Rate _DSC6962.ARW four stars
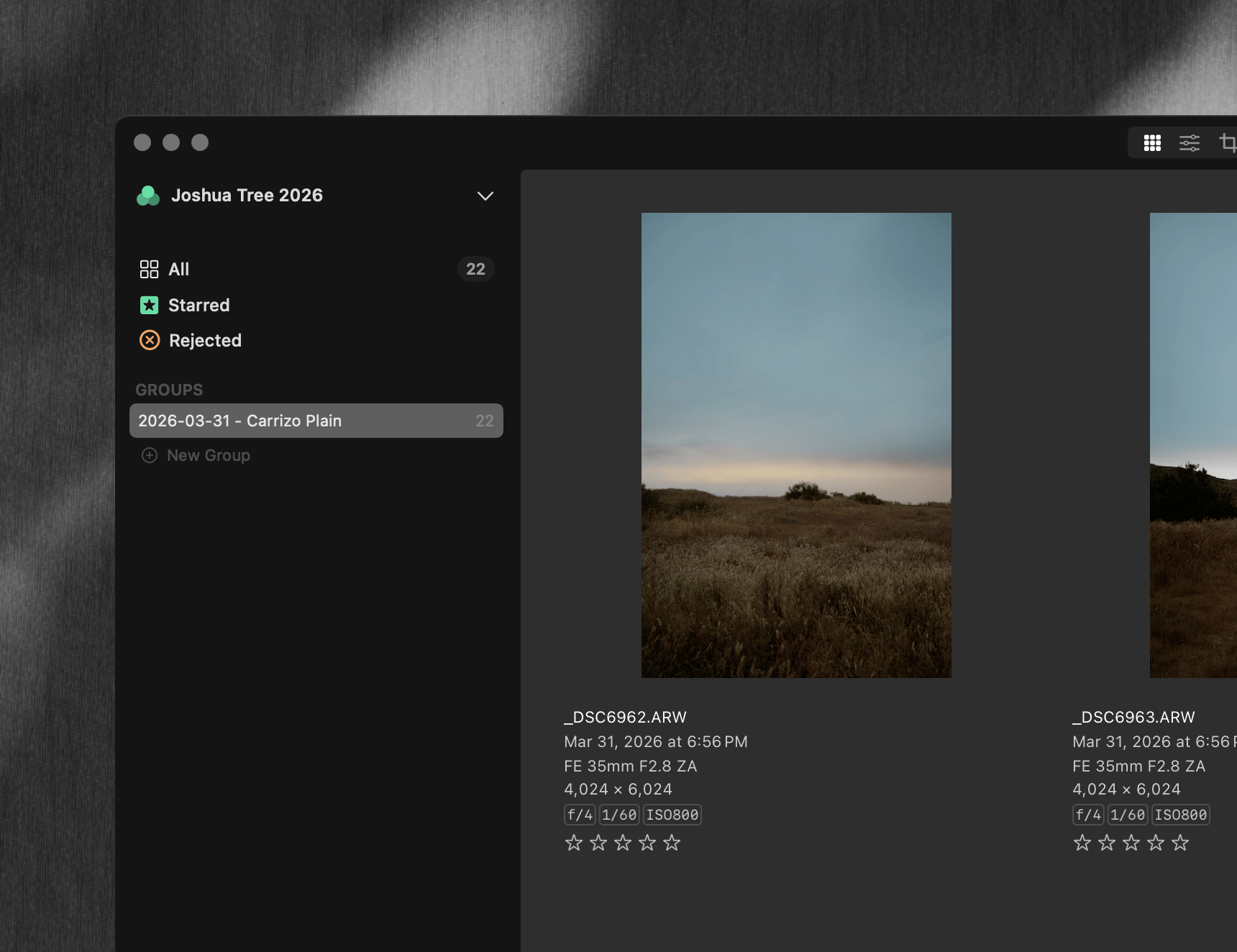 click(x=647, y=843)
